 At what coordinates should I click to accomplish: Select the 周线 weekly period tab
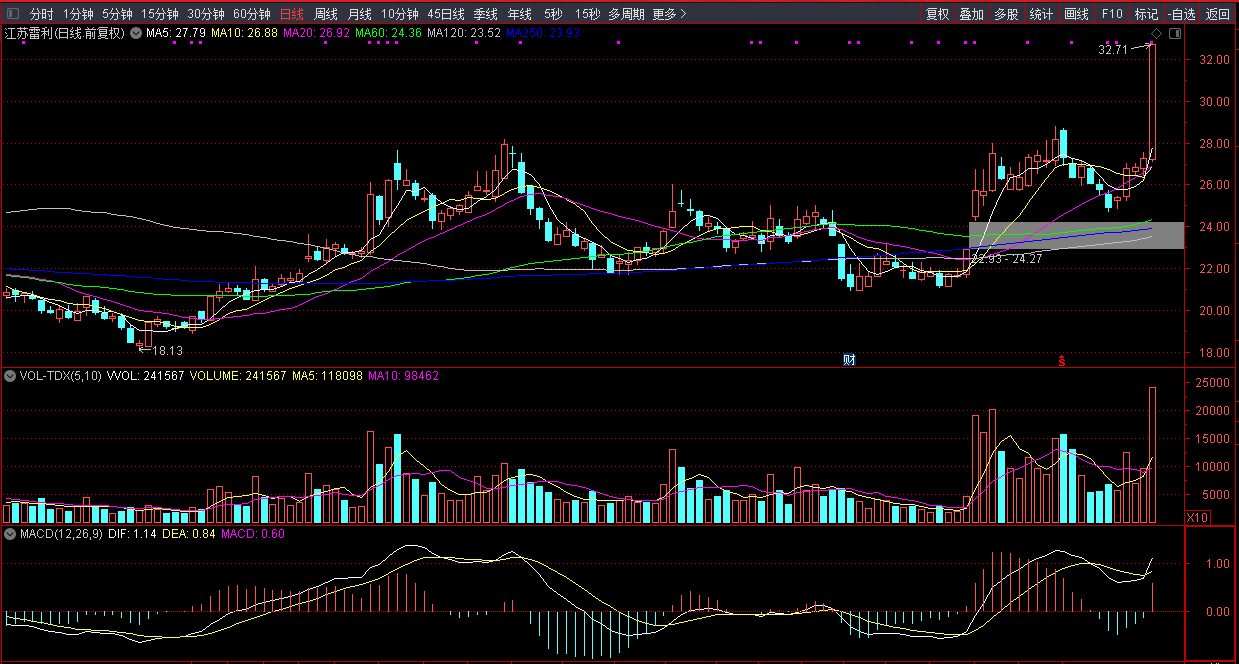tap(326, 14)
